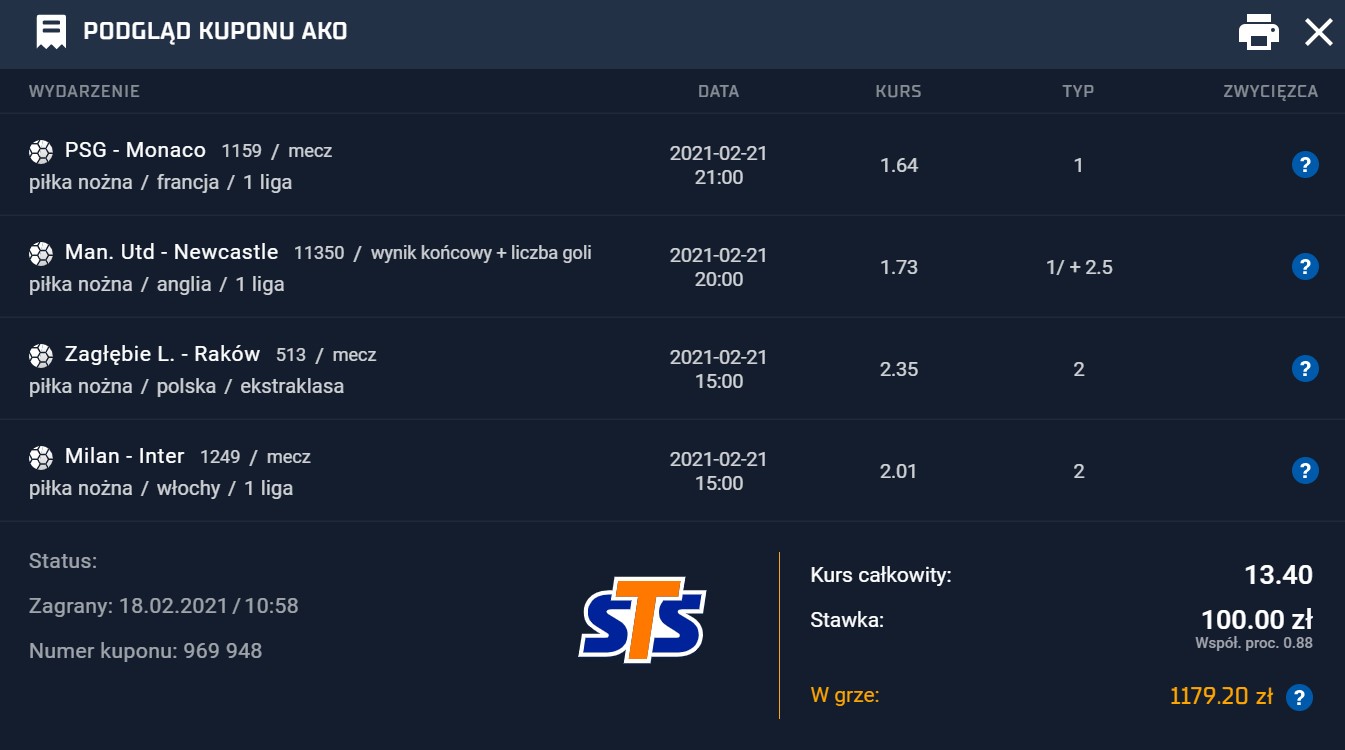Click the coupon receipt icon in header
Screen dimensions: 1345x750
point(51,32)
